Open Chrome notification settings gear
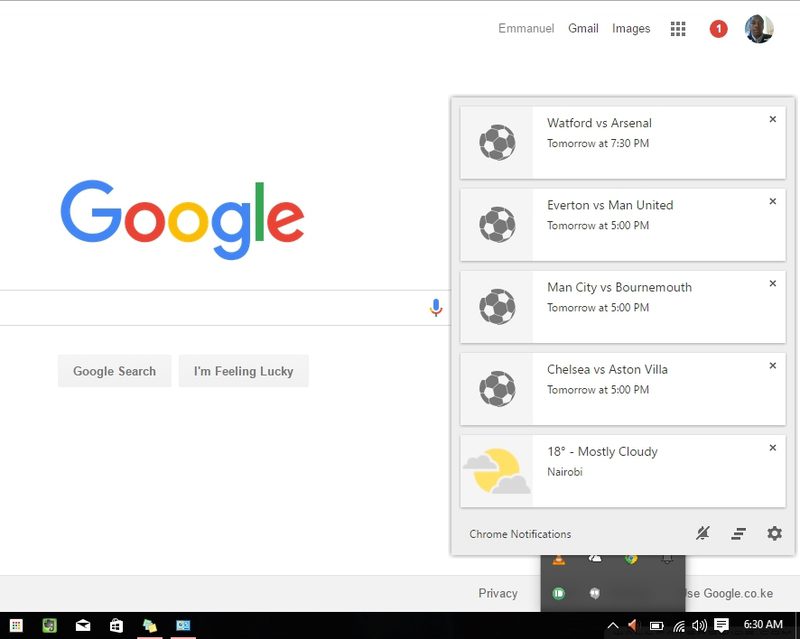 coord(774,533)
